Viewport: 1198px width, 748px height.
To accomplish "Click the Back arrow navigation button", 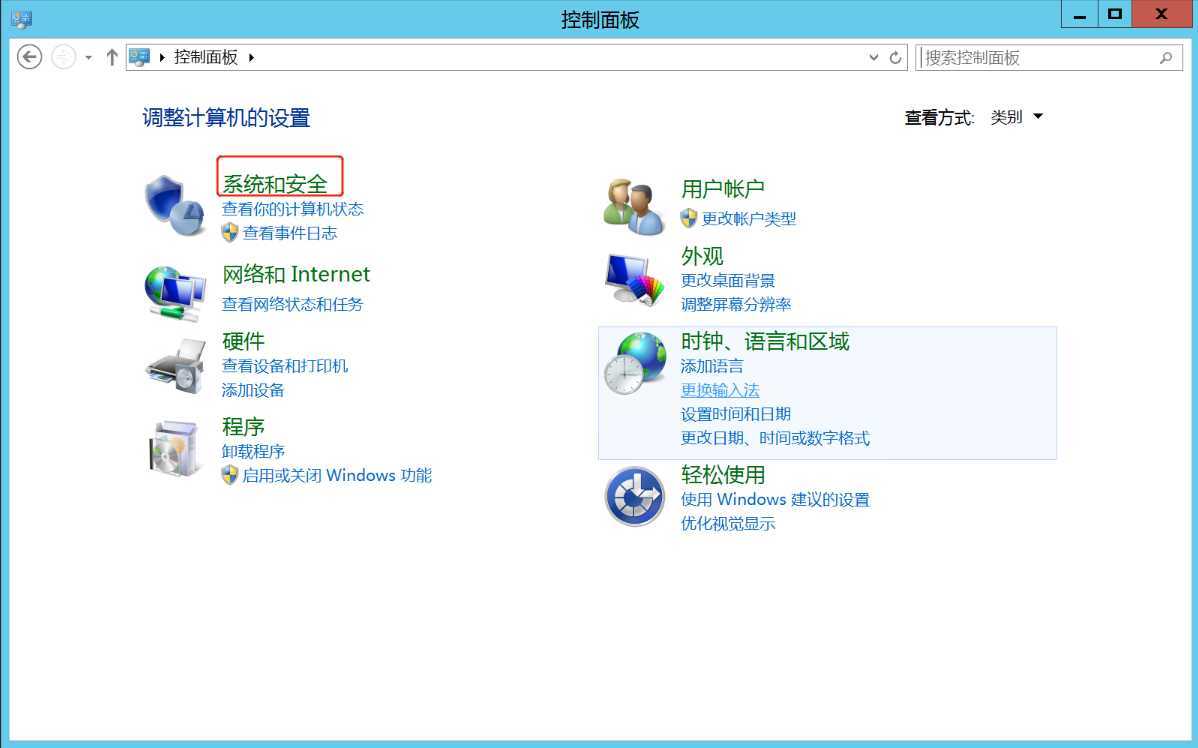I will pyautogui.click(x=29, y=57).
